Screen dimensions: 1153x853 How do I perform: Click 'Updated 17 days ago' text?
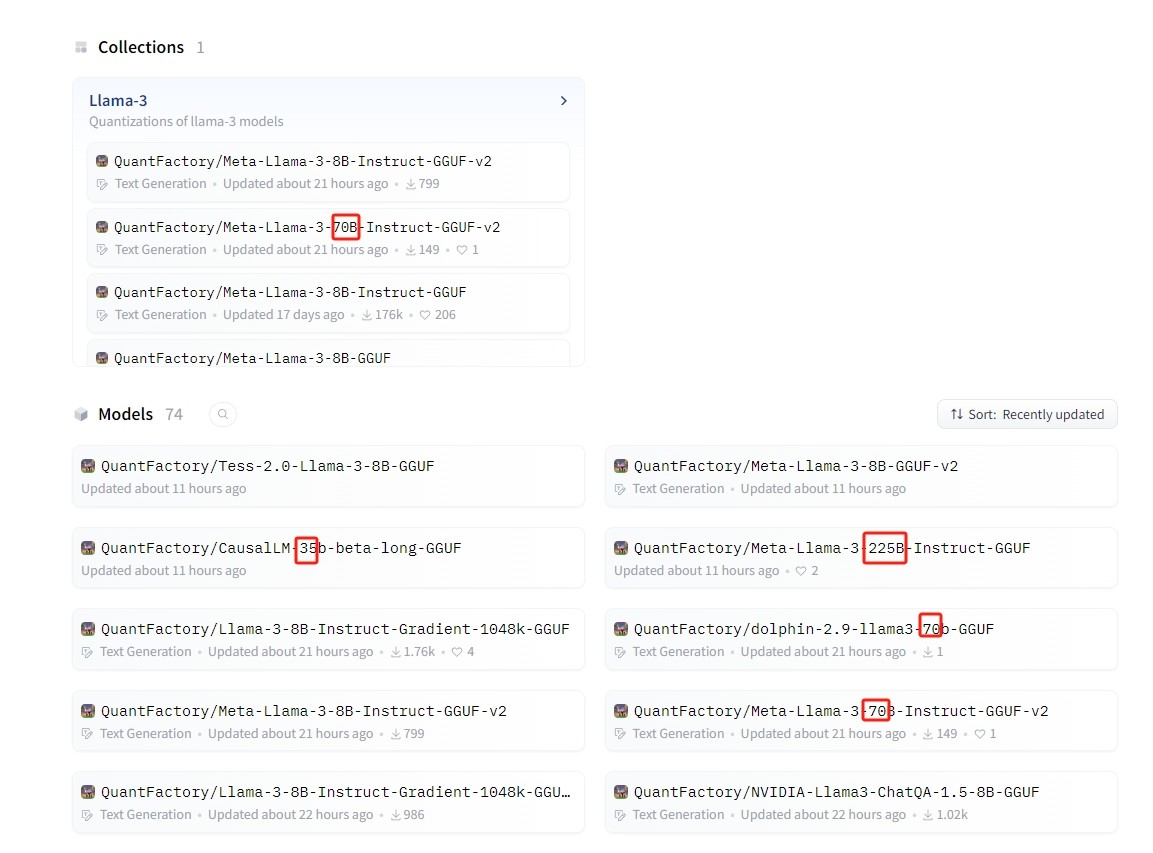point(284,315)
